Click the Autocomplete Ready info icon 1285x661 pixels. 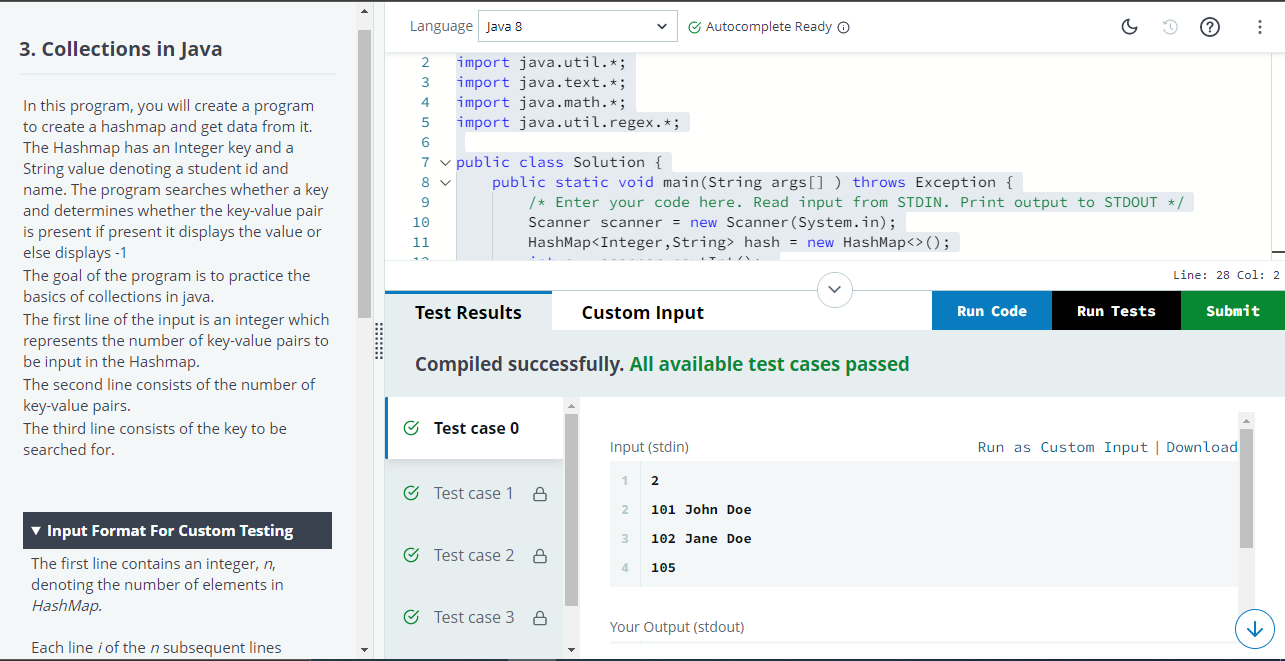(x=843, y=27)
